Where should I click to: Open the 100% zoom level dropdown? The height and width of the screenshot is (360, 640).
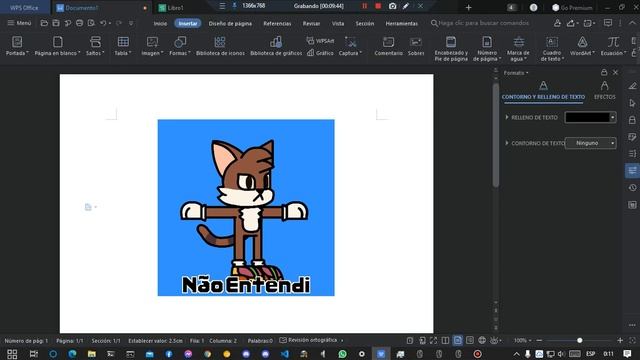point(523,340)
